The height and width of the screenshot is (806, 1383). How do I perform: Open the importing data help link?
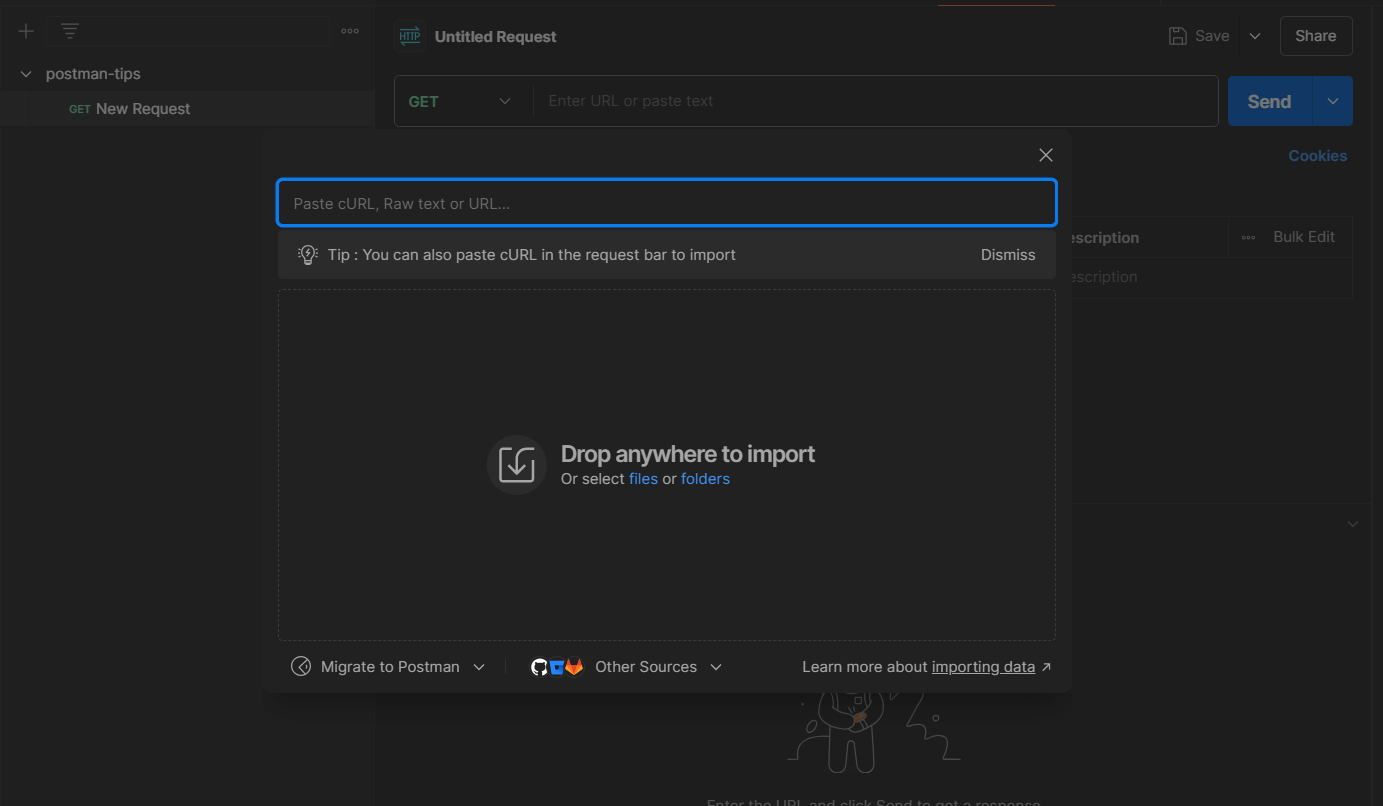coord(983,667)
